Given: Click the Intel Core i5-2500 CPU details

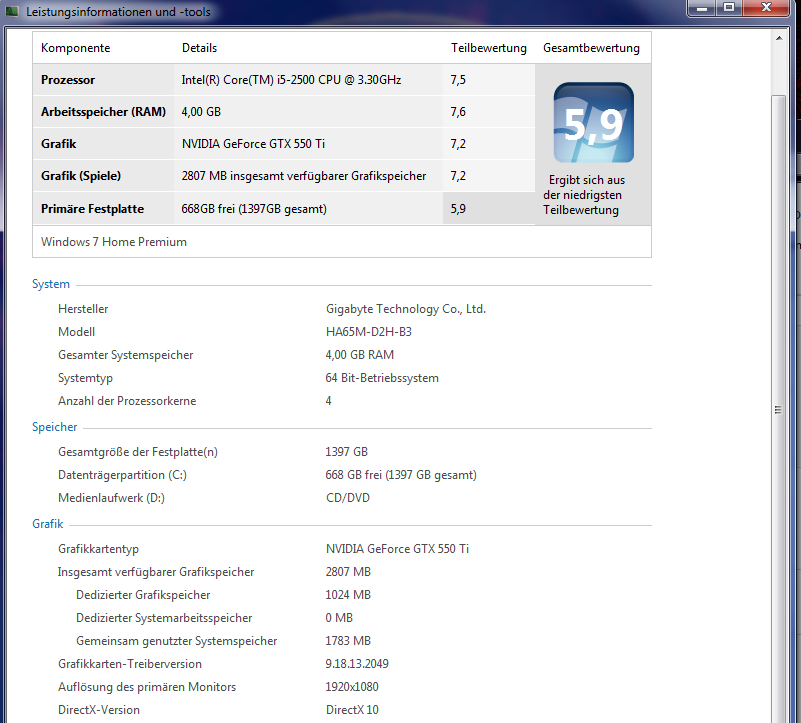Looking at the screenshot, I should coord(291,80).
